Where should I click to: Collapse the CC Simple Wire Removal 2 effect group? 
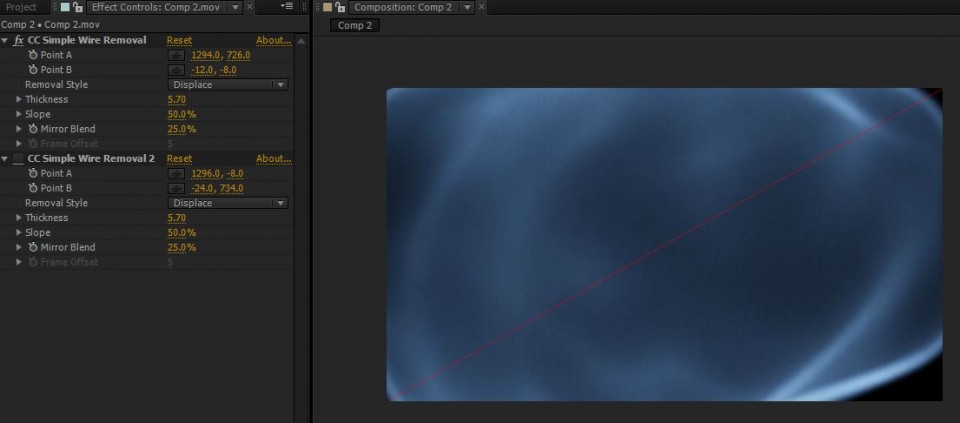[6, 159]
